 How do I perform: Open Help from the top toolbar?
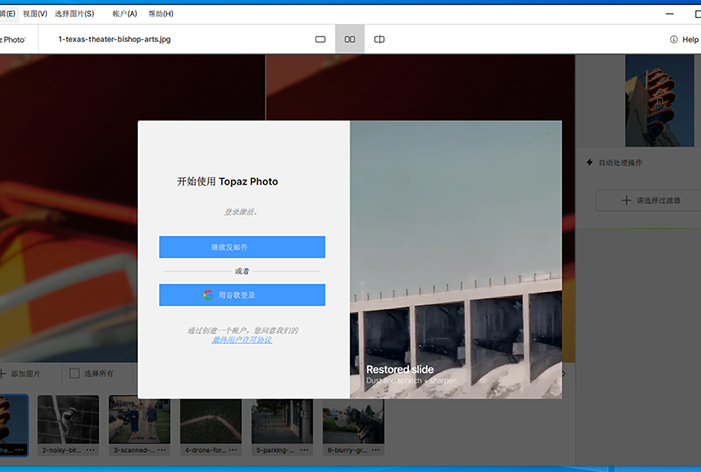(684, 39)
